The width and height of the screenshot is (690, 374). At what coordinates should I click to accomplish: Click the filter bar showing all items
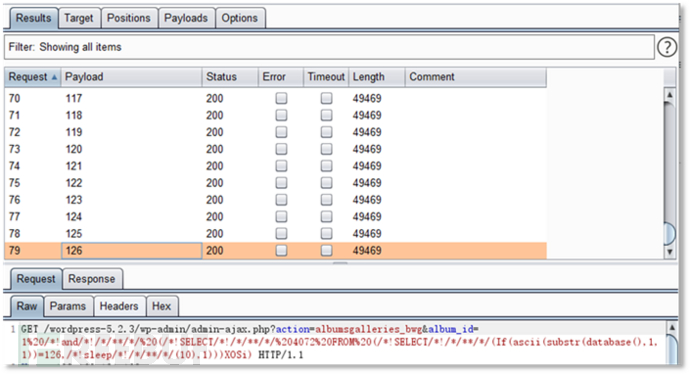[329, 47]
